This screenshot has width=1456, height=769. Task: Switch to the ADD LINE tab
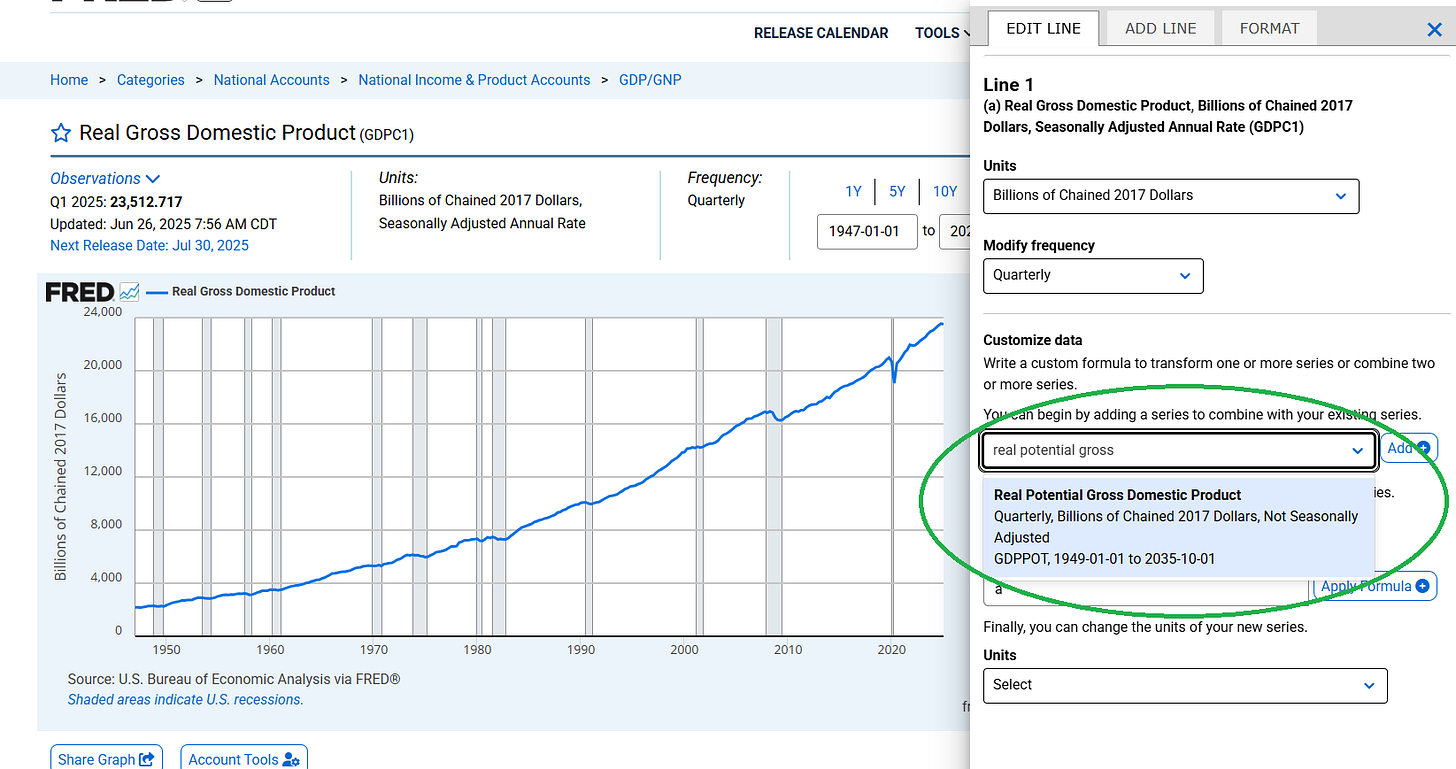click(x=1159, y=27)
